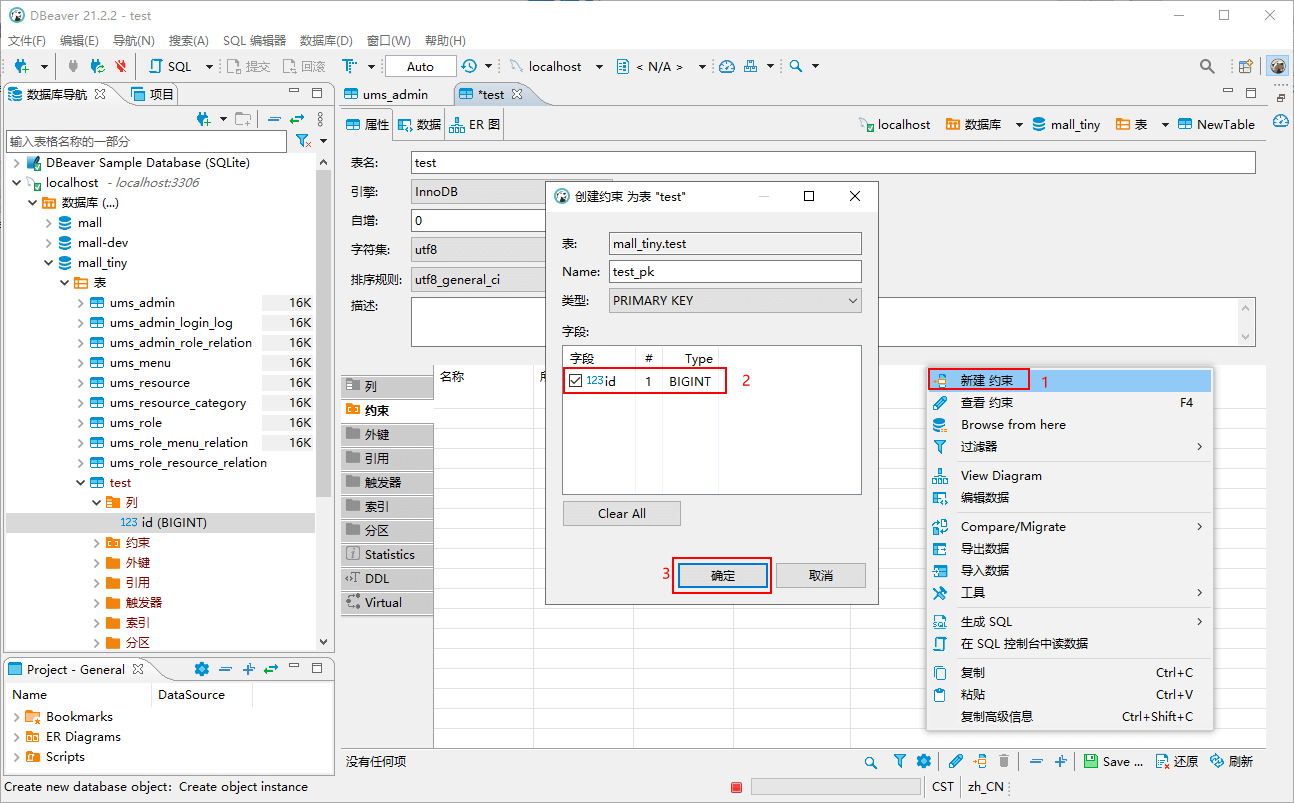The height and width of the screenshot is (803, 1294).
Task: Choose 导出数据 in context menu
Action: [1068, 549]
